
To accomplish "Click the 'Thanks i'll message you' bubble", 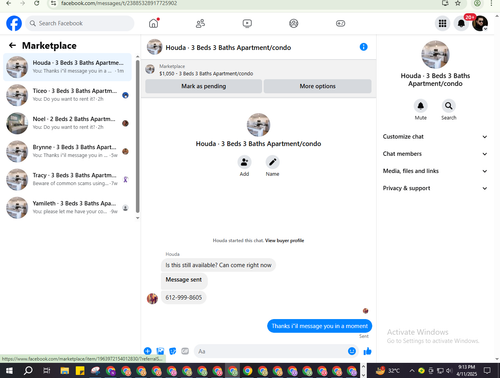I will 320,326.
